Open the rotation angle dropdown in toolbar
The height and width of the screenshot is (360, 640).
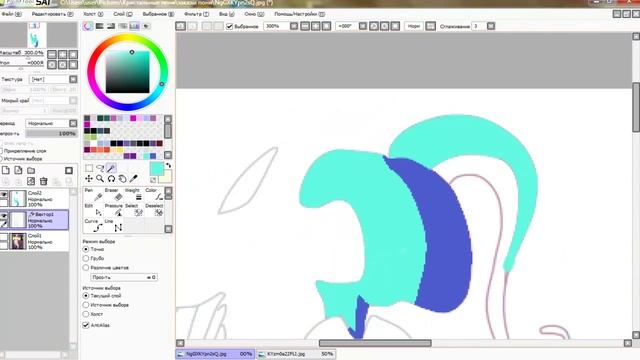[362, 26]
